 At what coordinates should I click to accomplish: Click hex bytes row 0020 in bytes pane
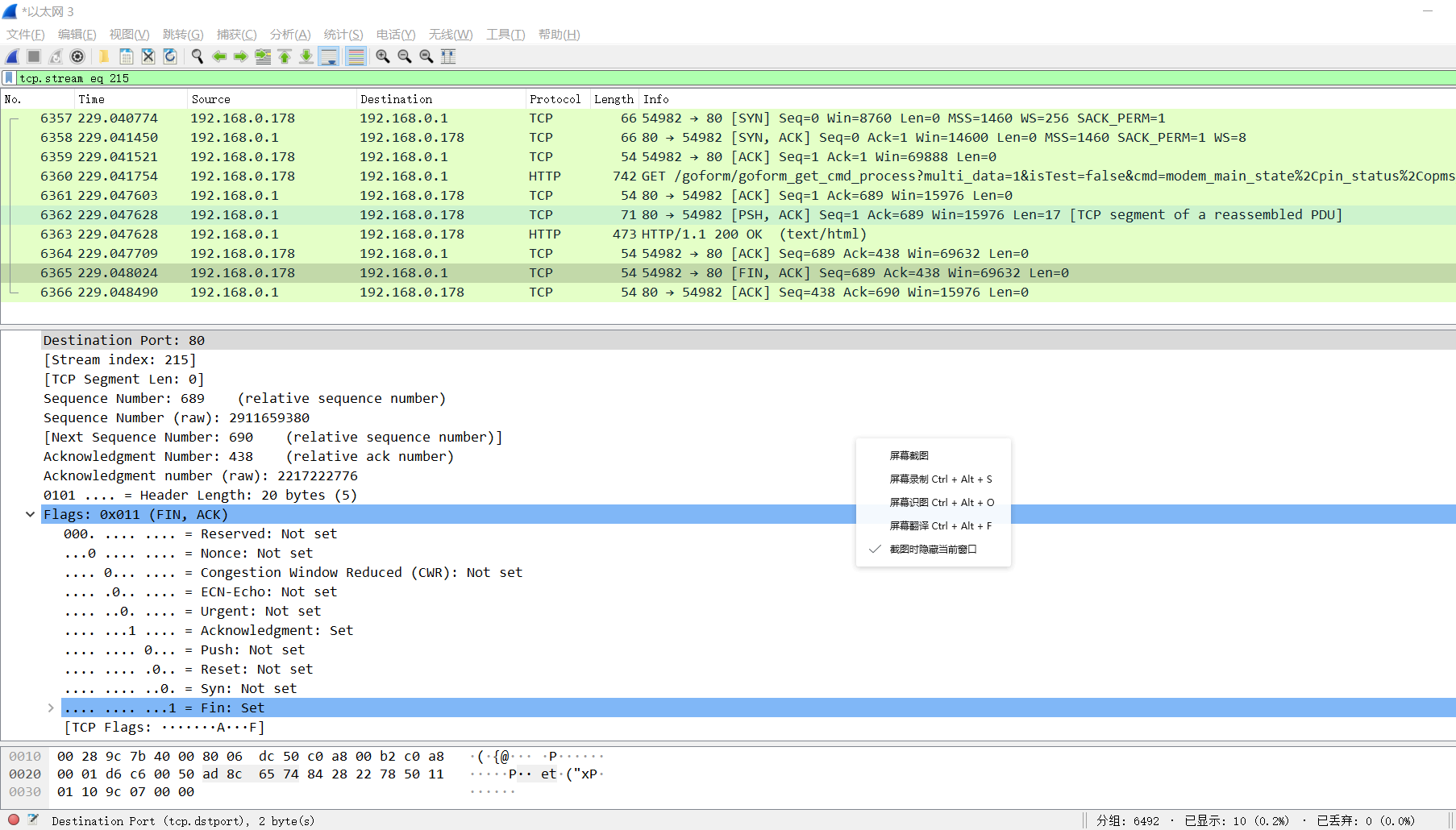coord(250,774)
